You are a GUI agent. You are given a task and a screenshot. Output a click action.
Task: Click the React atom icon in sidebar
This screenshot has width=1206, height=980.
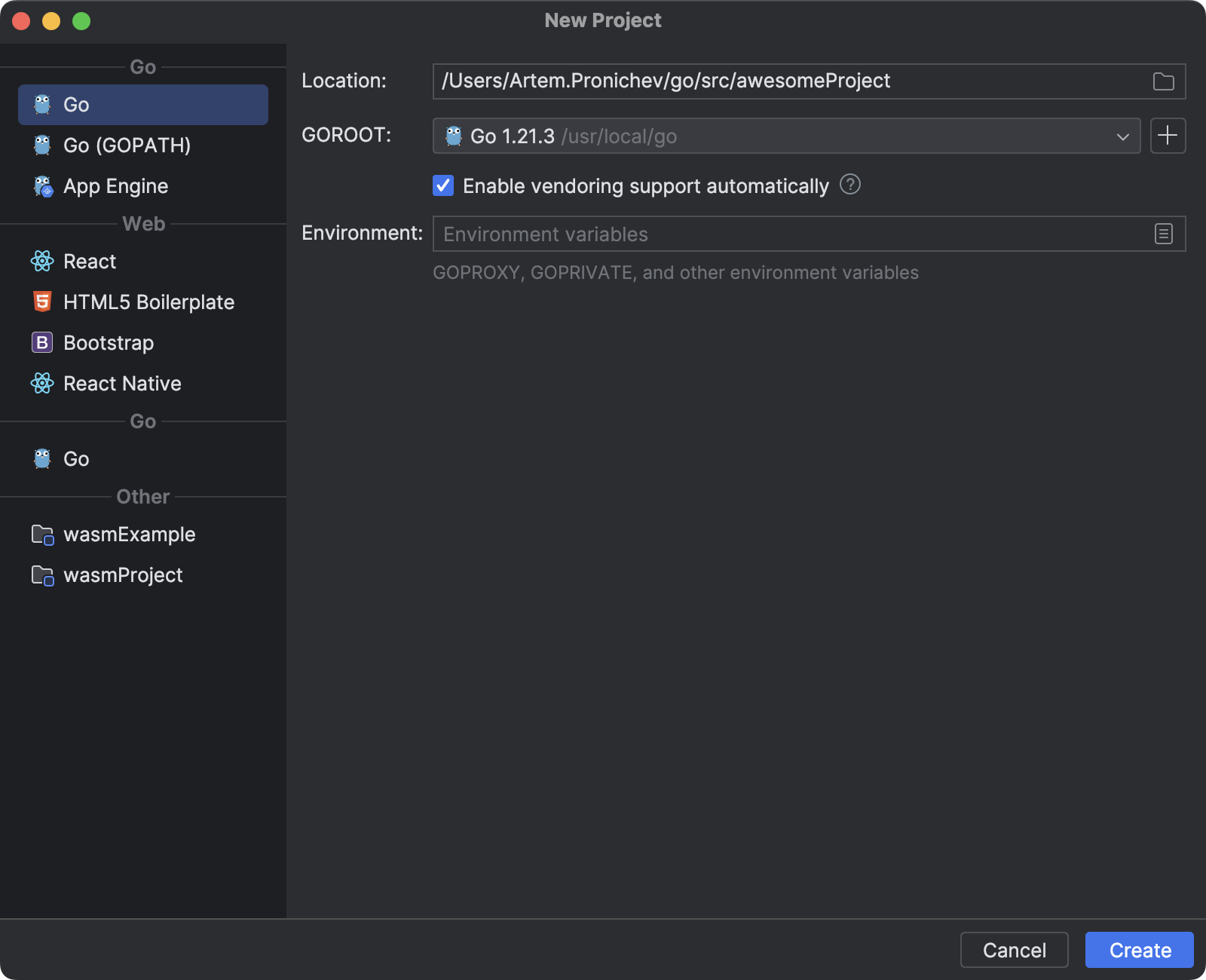[43, 262]
